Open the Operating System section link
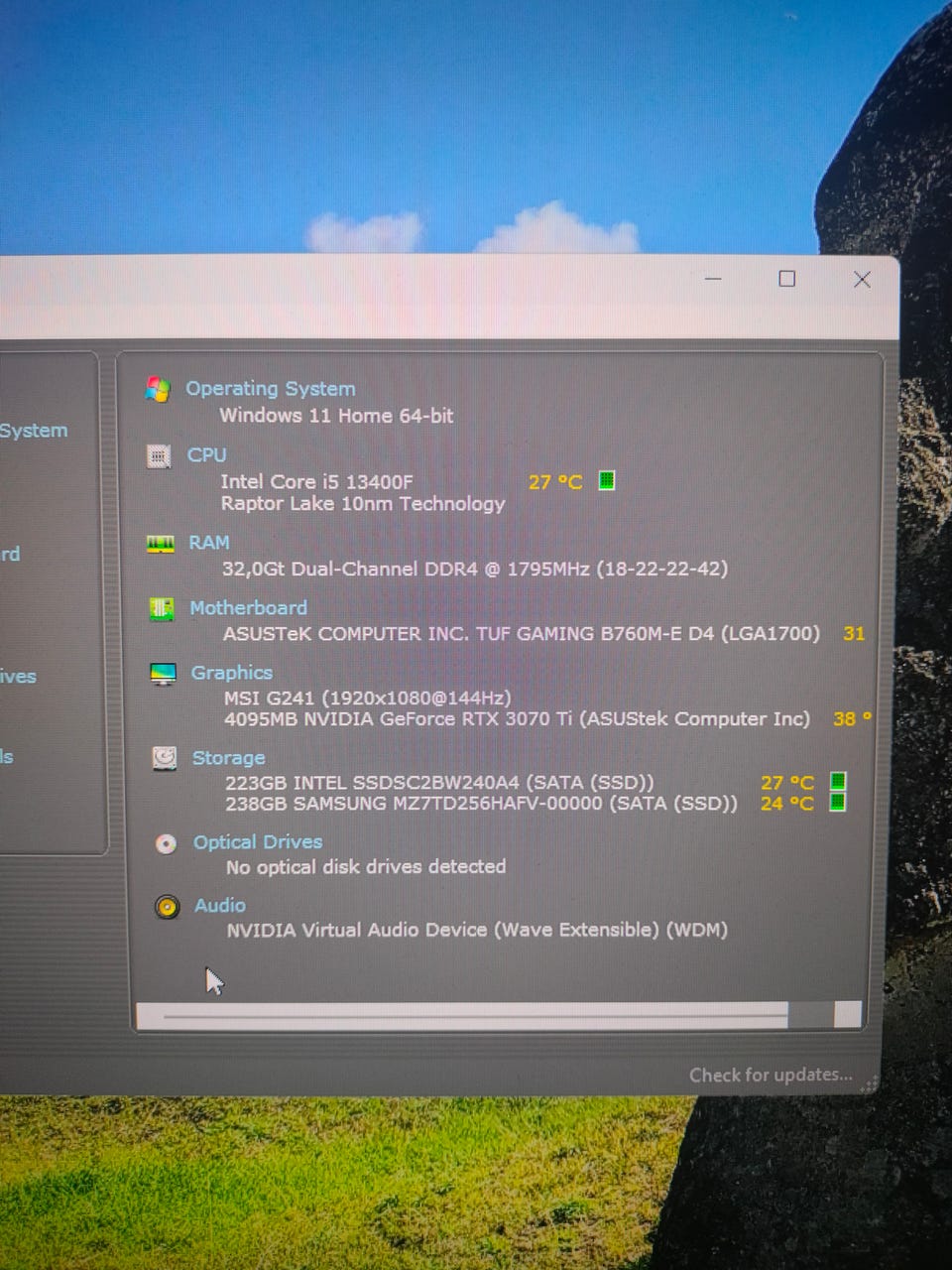 tap(271, 389)
